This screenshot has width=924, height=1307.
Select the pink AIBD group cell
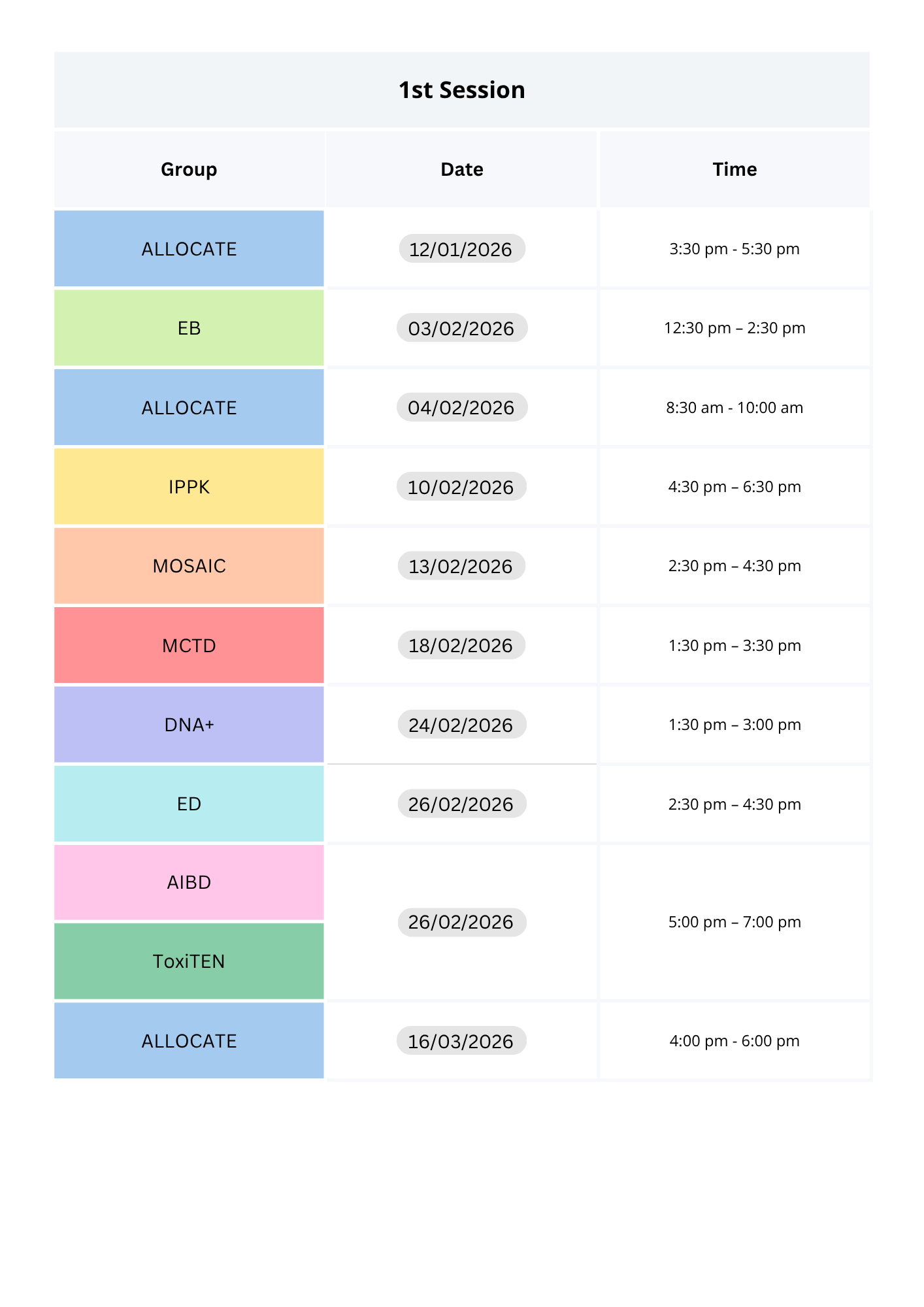[189, 882]
